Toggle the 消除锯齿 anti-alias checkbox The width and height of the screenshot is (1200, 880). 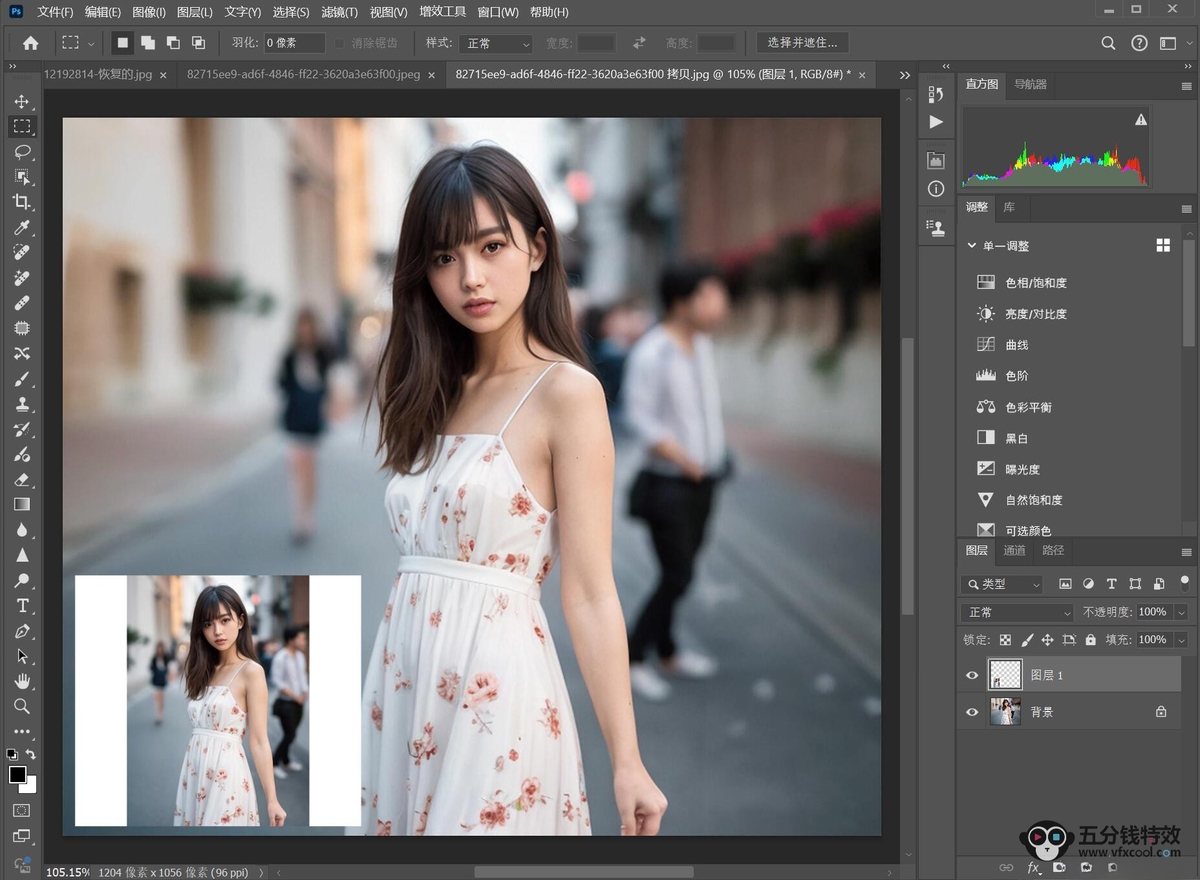[340, 43]
